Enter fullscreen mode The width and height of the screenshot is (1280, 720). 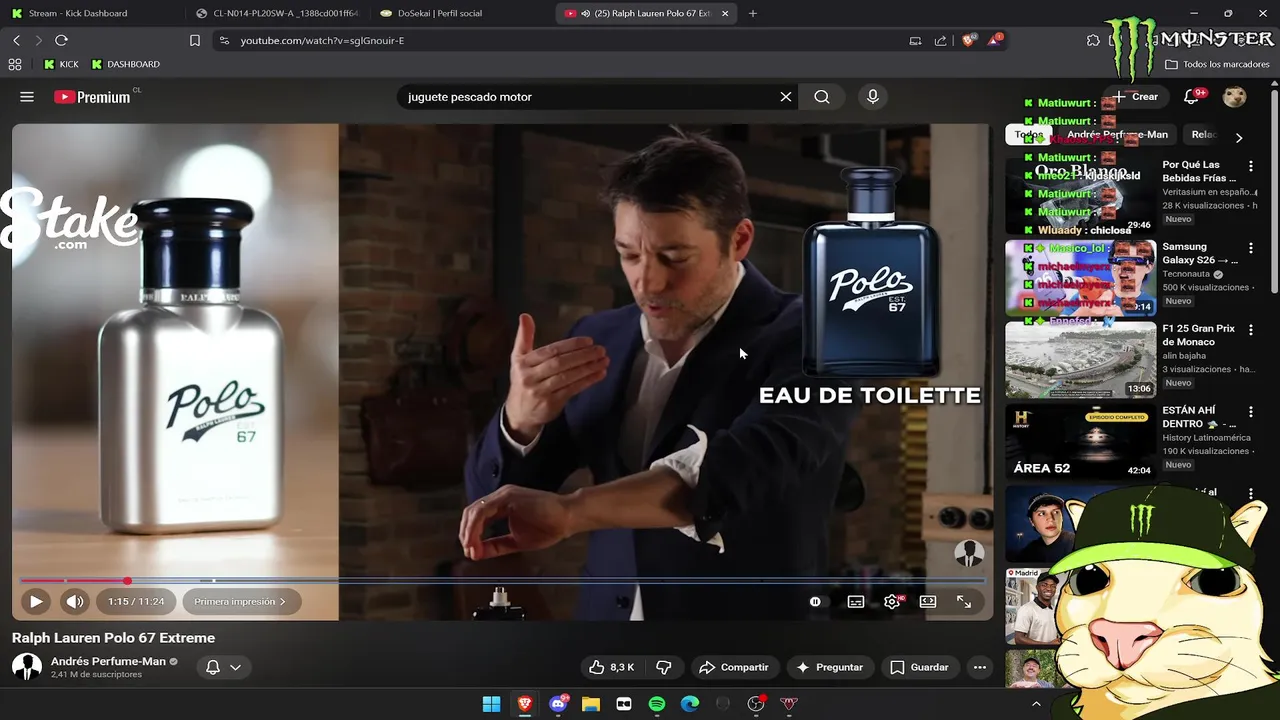coord(964,602)
